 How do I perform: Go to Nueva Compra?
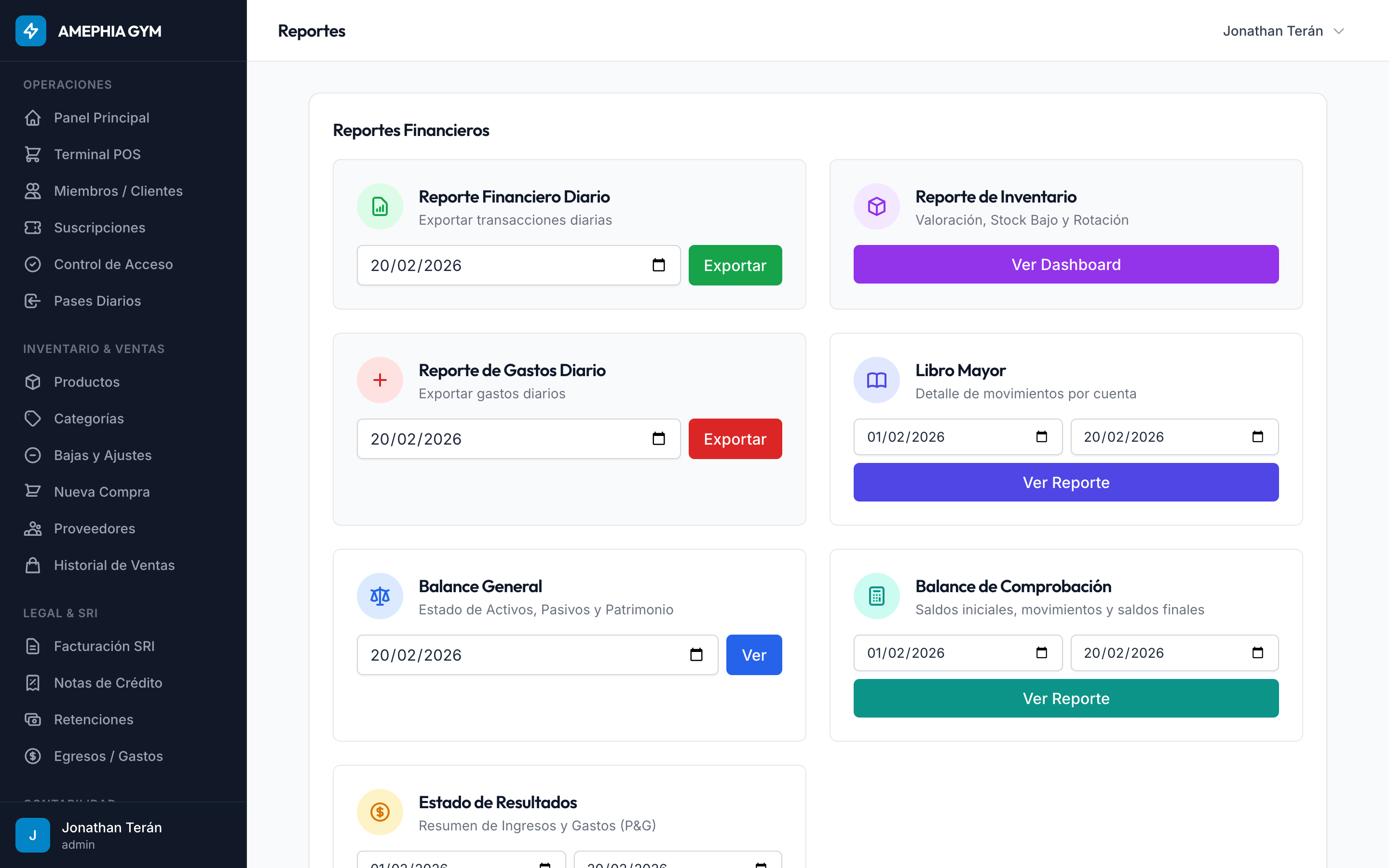pos(123,492)
